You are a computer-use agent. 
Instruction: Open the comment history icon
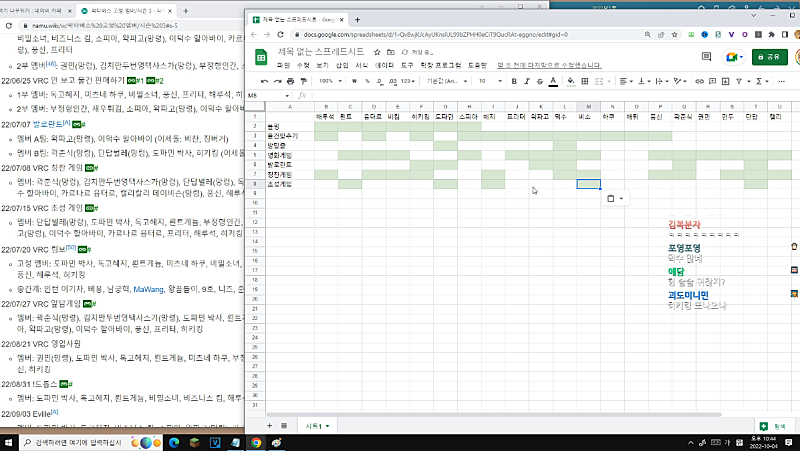coord(707,57)
